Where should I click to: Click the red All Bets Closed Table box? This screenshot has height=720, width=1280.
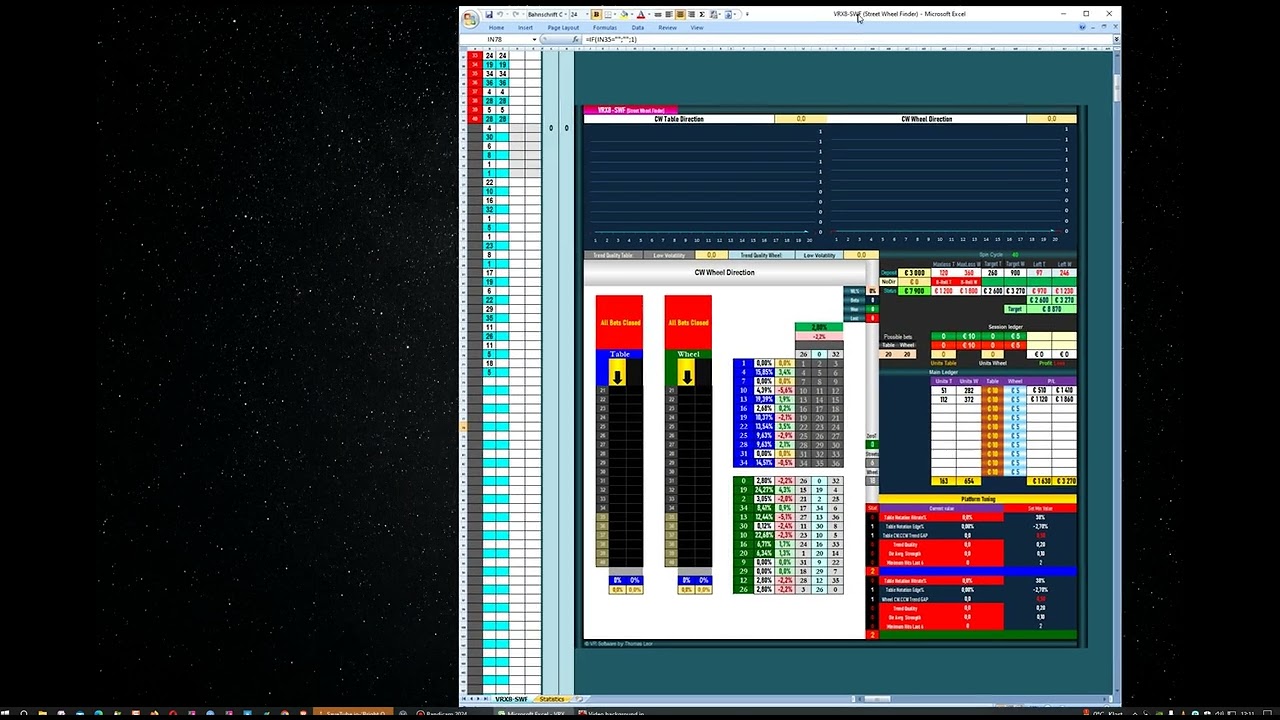point(619,322)
